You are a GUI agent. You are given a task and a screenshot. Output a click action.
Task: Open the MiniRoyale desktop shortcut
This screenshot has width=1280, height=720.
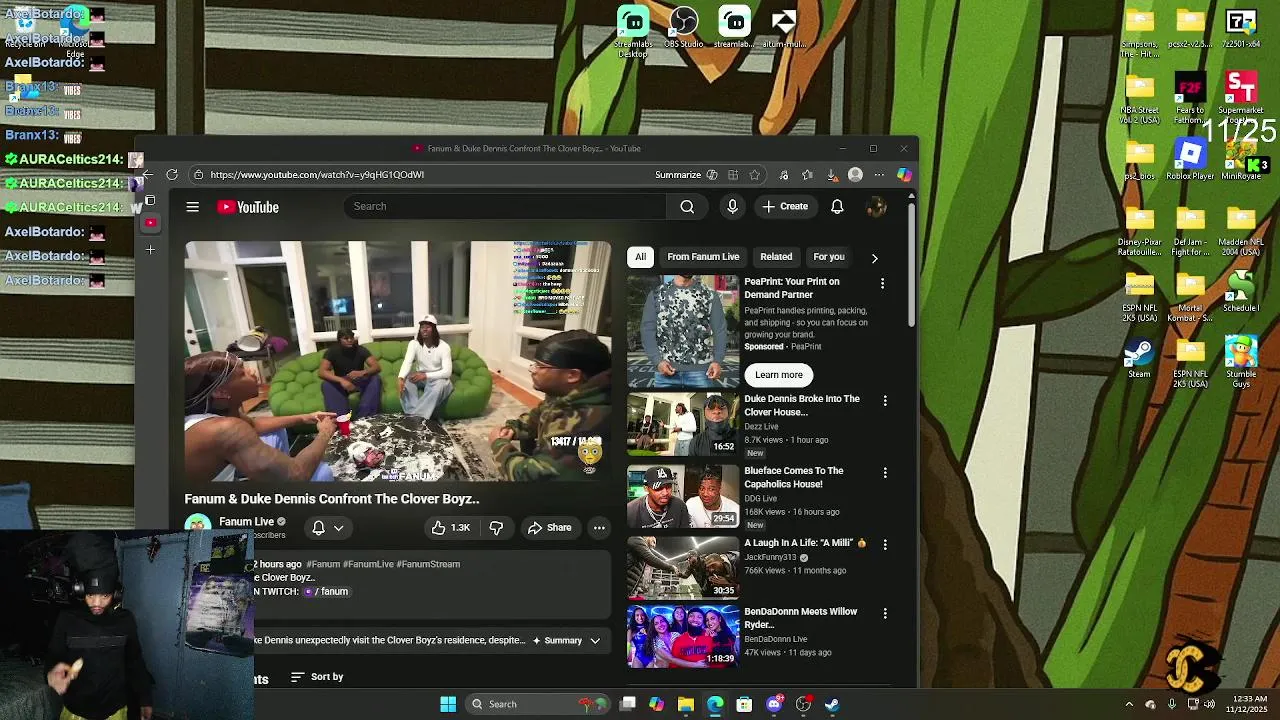[x=1241, y=160]
